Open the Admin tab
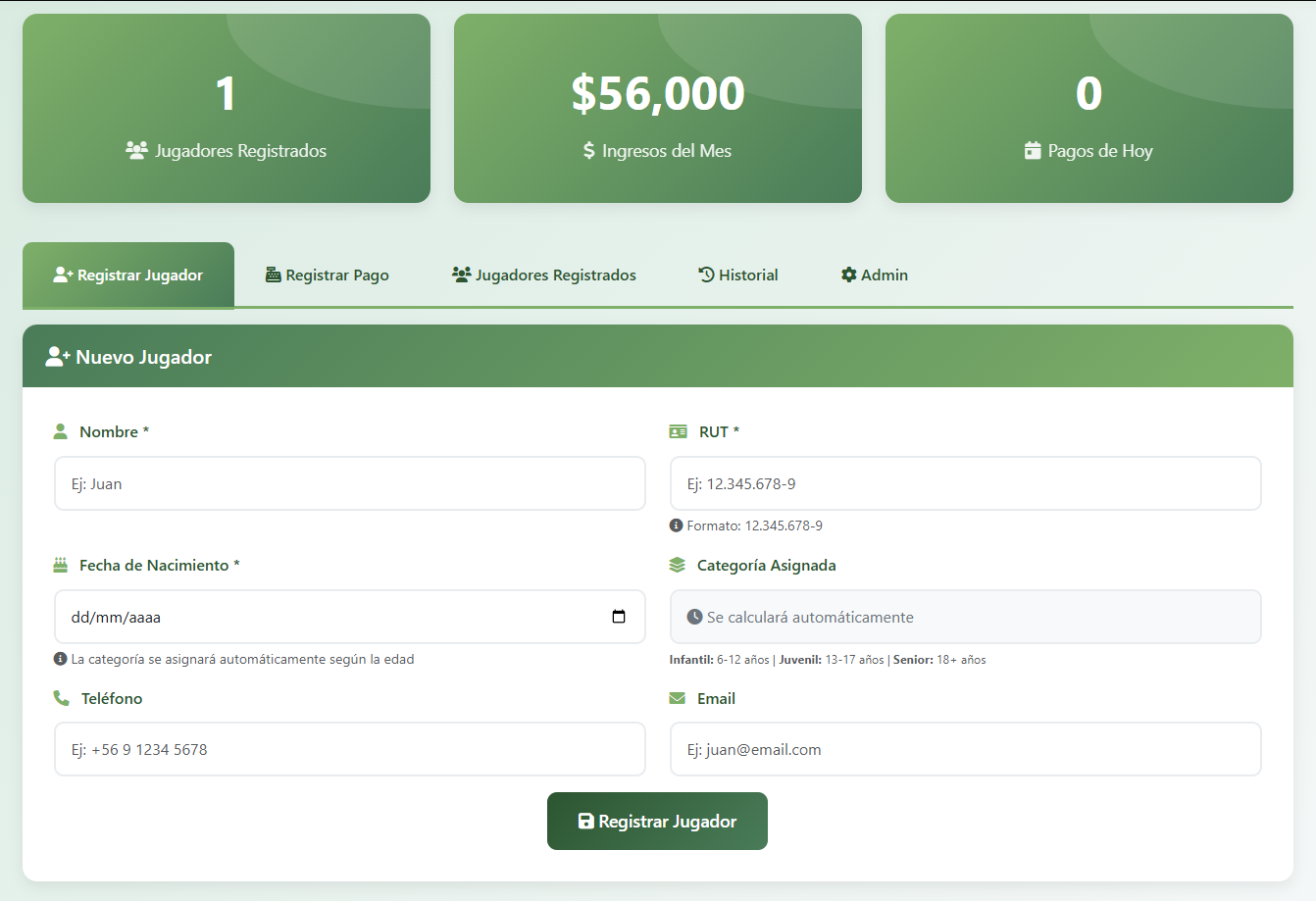The height and width of the screenshot is (901, 1316). (875, 275)
